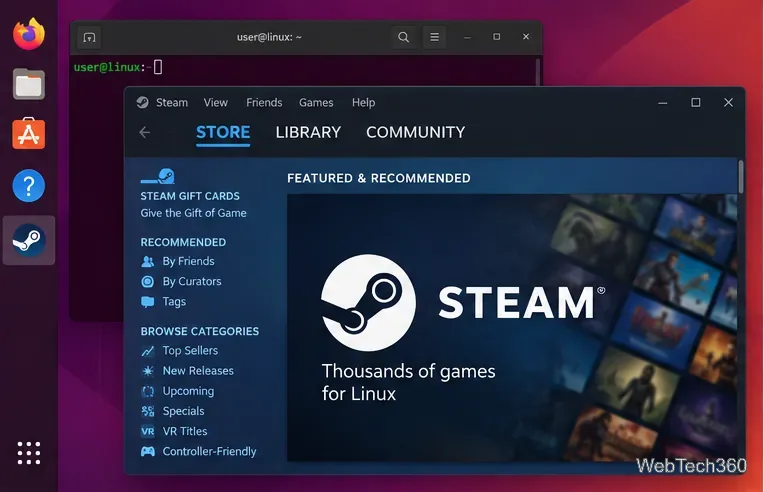This screenshot has height=492, width=764.
Task: Click the Steam store page scrollbar
Action: pyautogui.click(x=741, y=176)
